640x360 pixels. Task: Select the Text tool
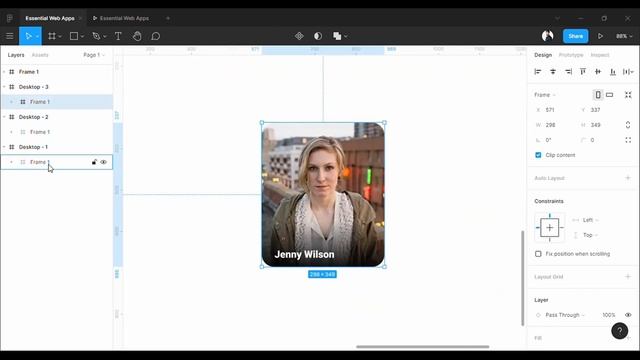tap(118, 36)
